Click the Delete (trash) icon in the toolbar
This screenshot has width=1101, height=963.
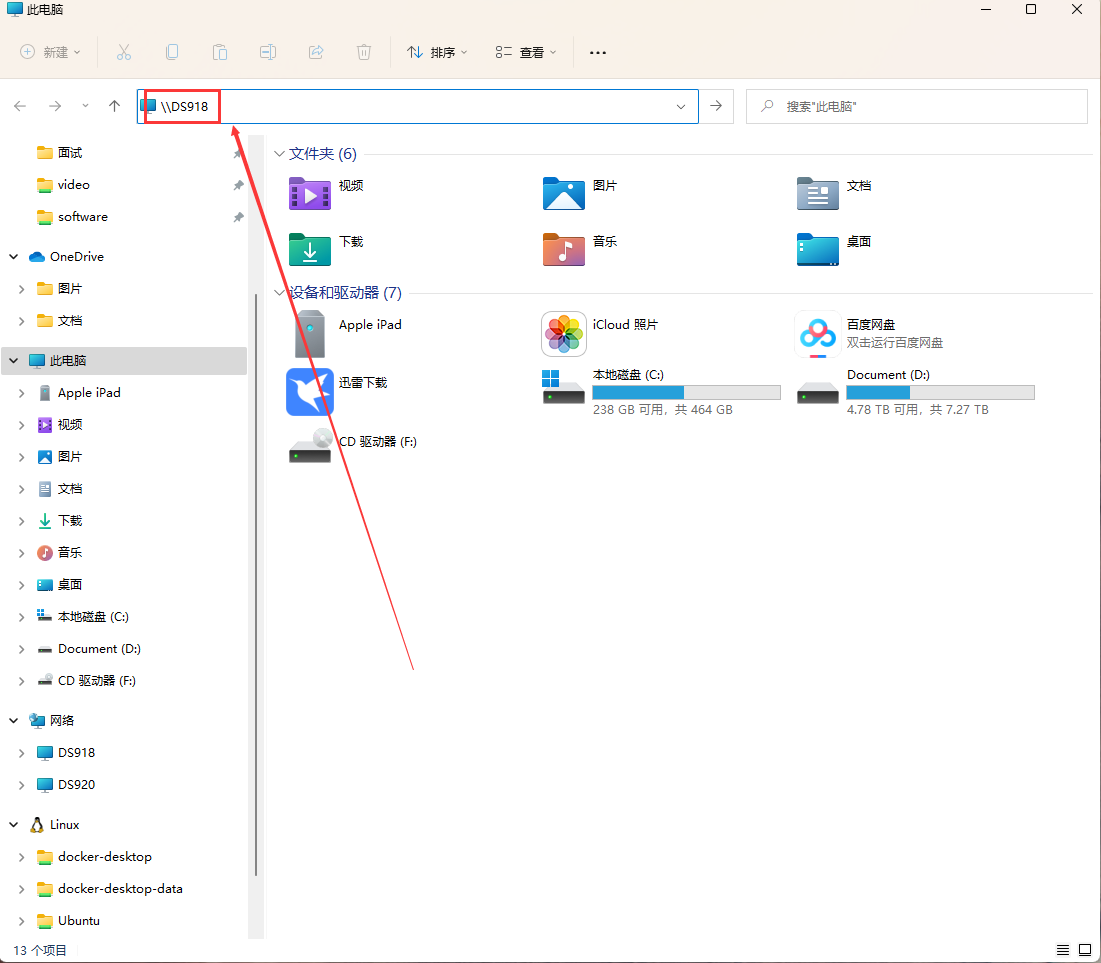363,52
